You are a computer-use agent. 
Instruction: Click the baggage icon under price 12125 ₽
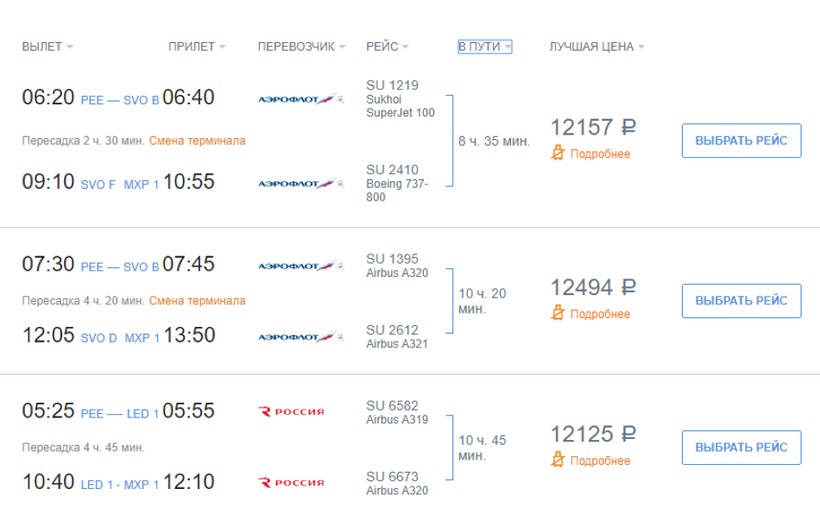pyautogui.click(x=559, y=460)
